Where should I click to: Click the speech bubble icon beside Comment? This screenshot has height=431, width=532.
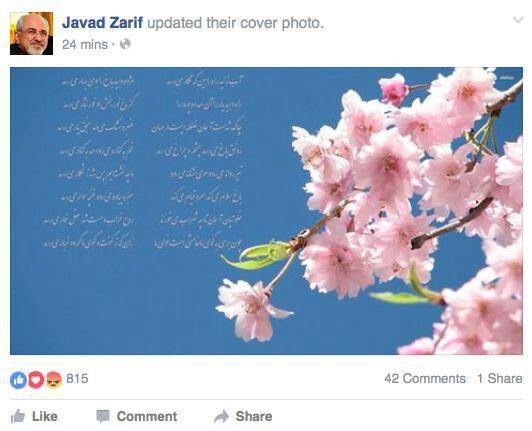103,417
